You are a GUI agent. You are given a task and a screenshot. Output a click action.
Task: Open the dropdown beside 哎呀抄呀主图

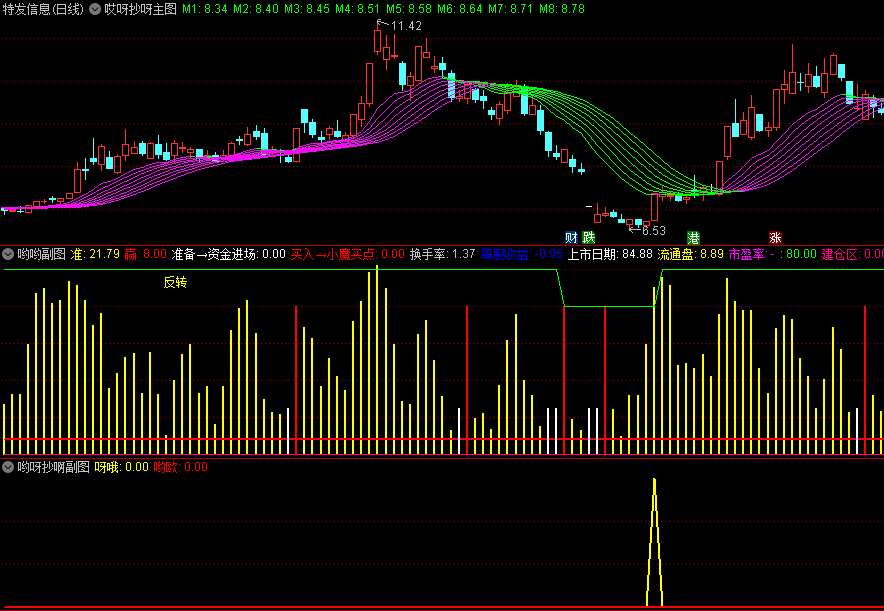click(95, 9)
